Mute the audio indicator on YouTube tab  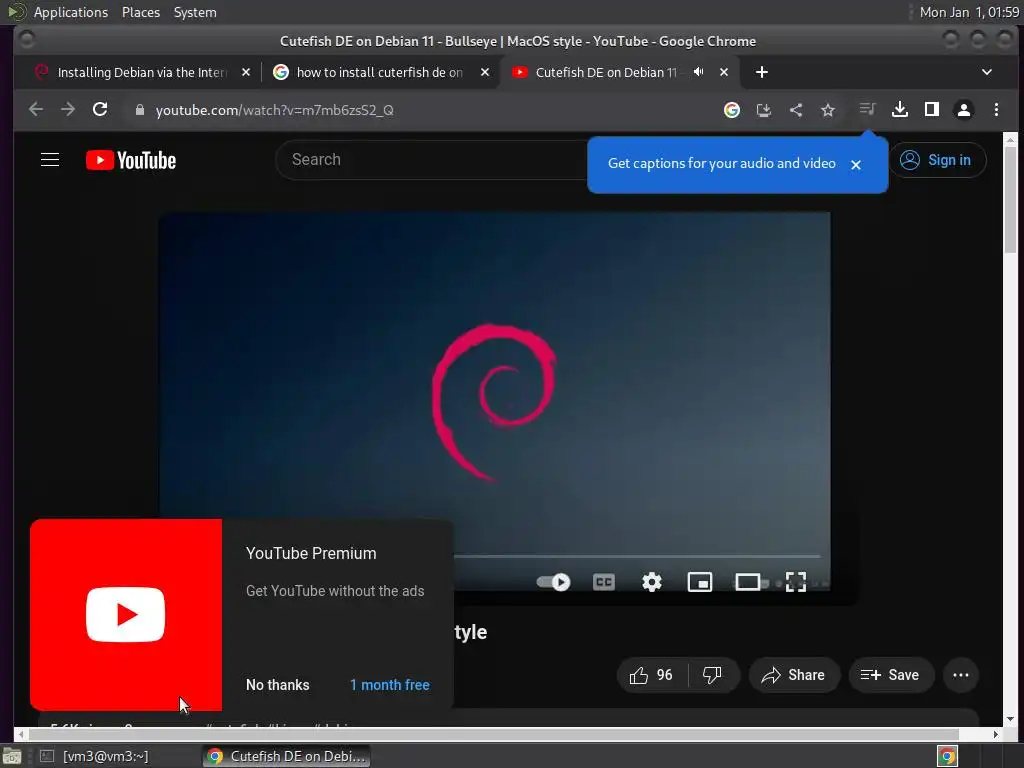click(698, 72)
